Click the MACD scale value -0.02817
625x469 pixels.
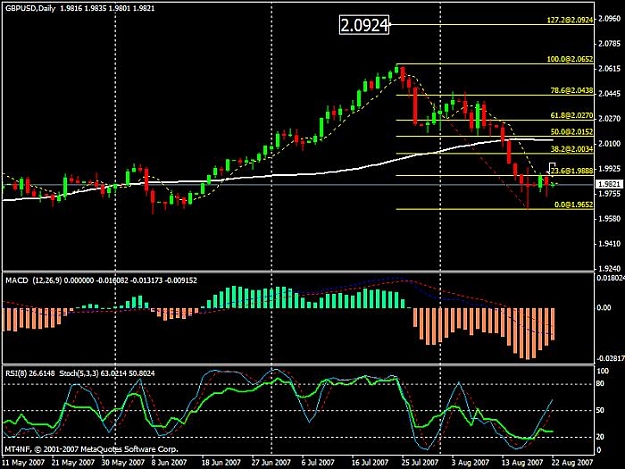click(610, 358)
